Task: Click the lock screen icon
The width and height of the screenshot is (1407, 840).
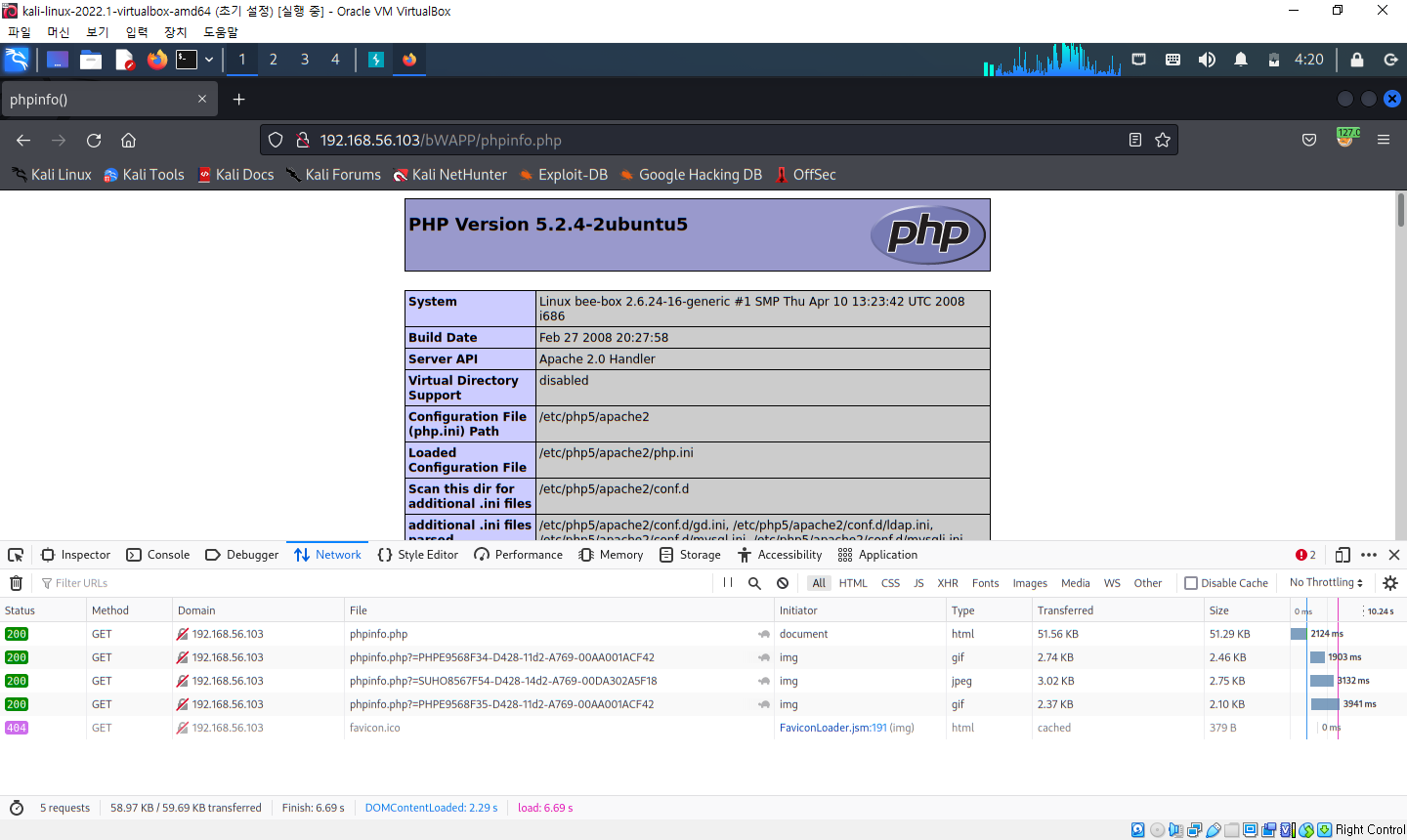Action: click(x=1357, y=60)
